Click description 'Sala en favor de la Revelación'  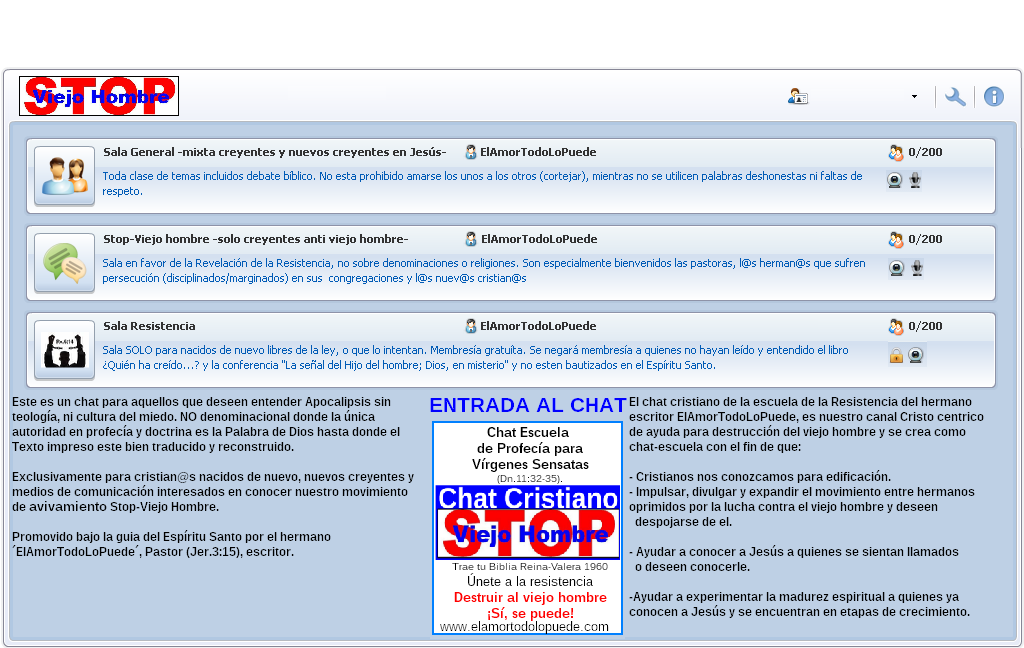click(x=483, y=270)
